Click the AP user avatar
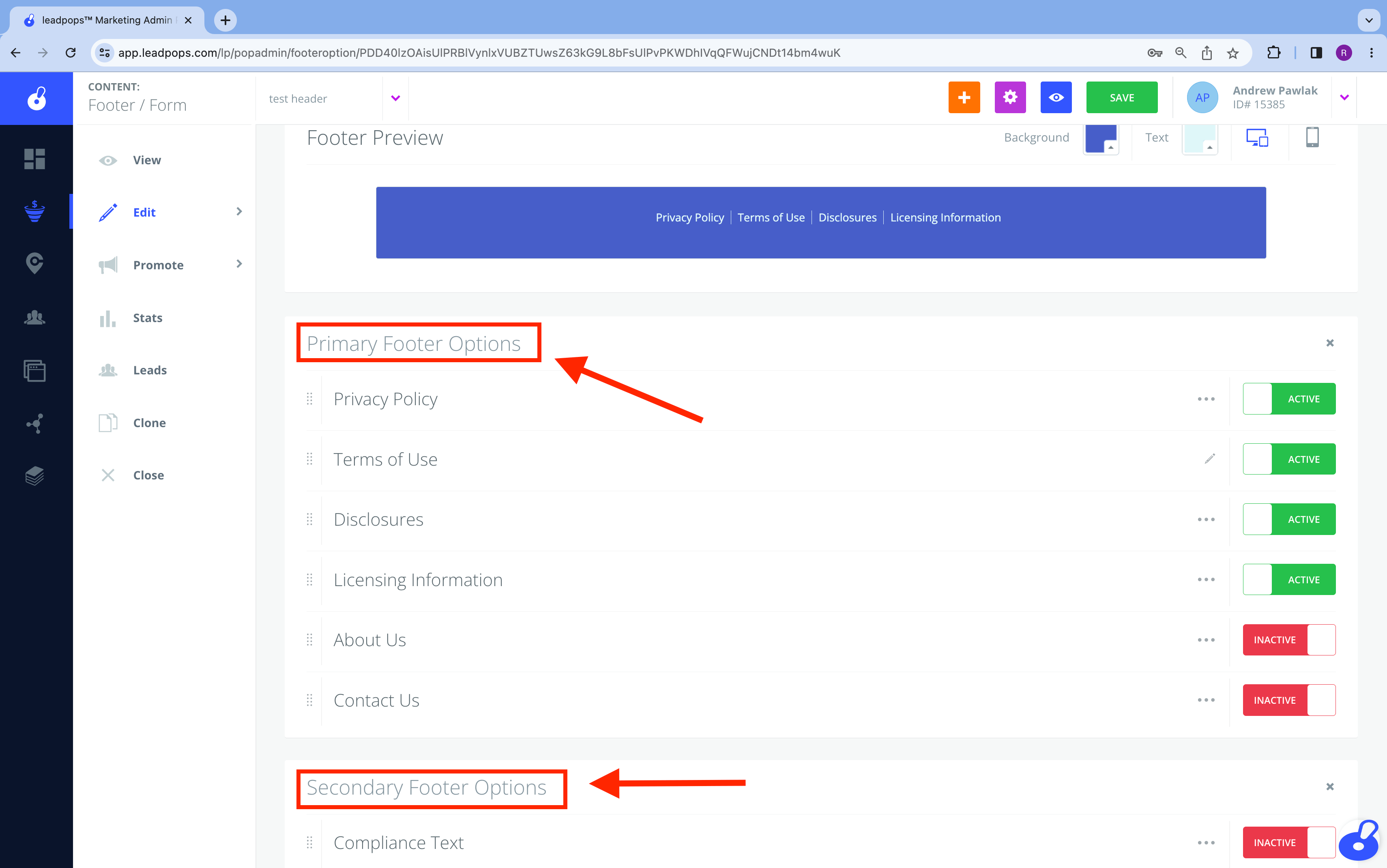Viewport: 1387px width, 868px height. point(1202,98)
